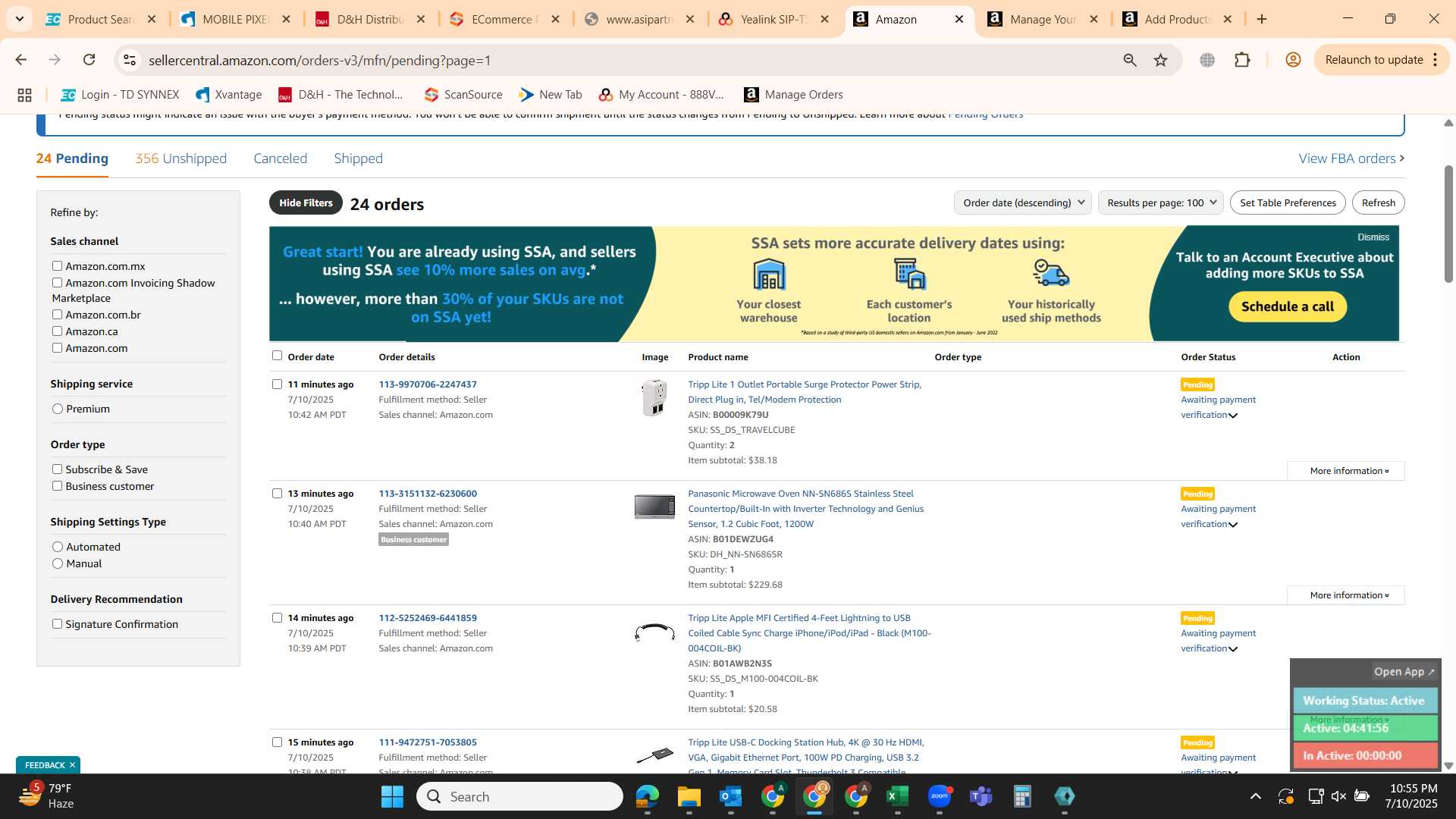Screen dimensions: 1456x819
Task: Open a new browser tab
Action: (x=1262, y=19)
